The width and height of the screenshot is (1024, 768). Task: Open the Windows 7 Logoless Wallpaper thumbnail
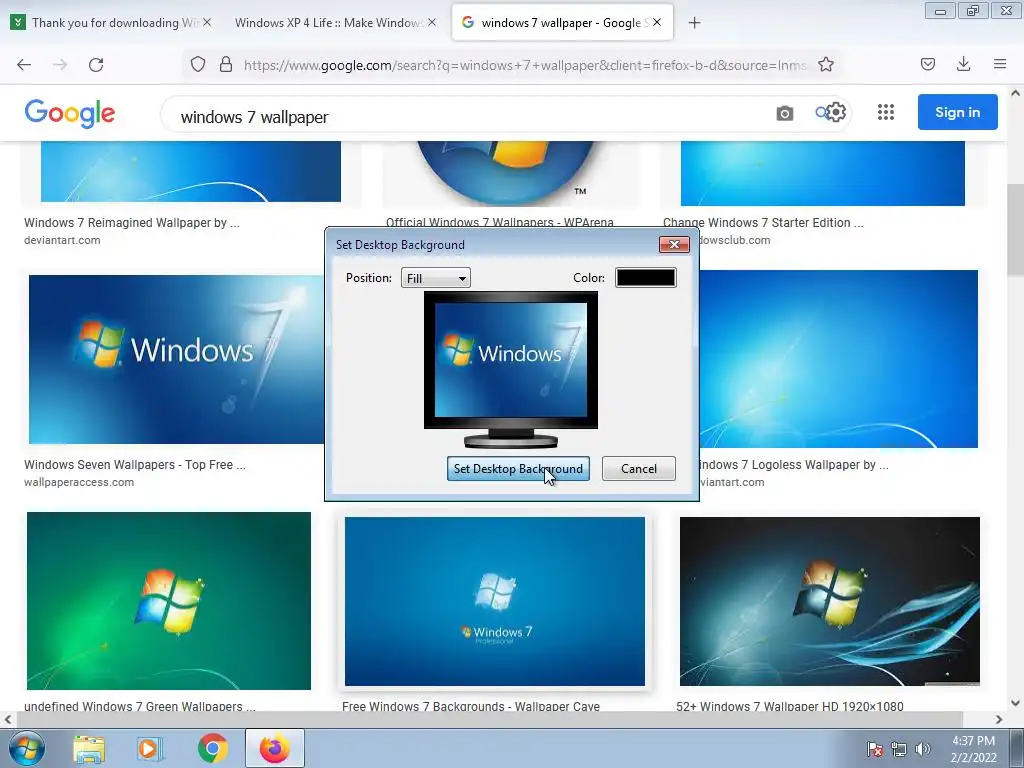coord(839,359)
